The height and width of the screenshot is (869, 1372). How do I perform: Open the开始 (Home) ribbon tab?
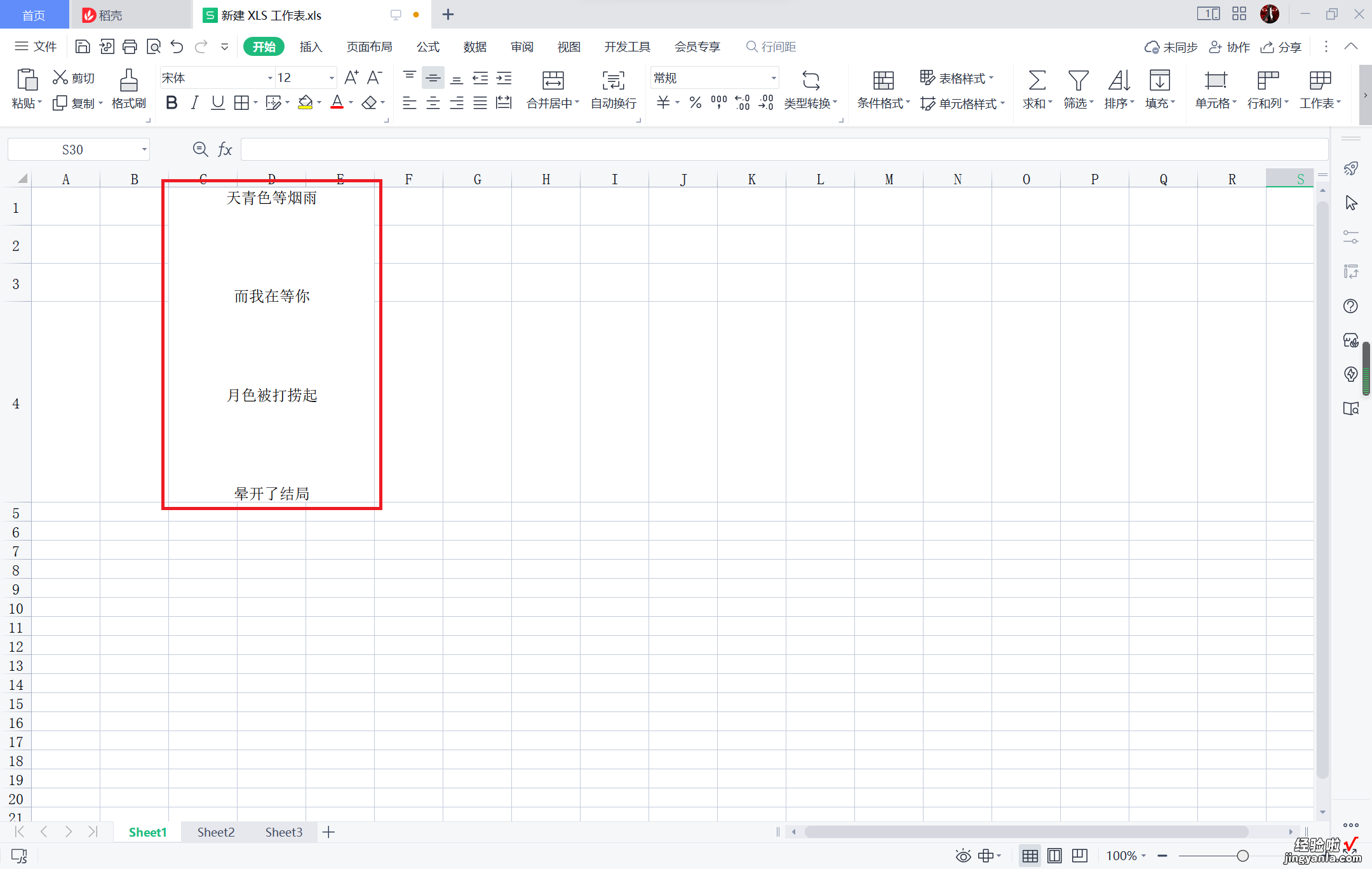pos(263,46)
